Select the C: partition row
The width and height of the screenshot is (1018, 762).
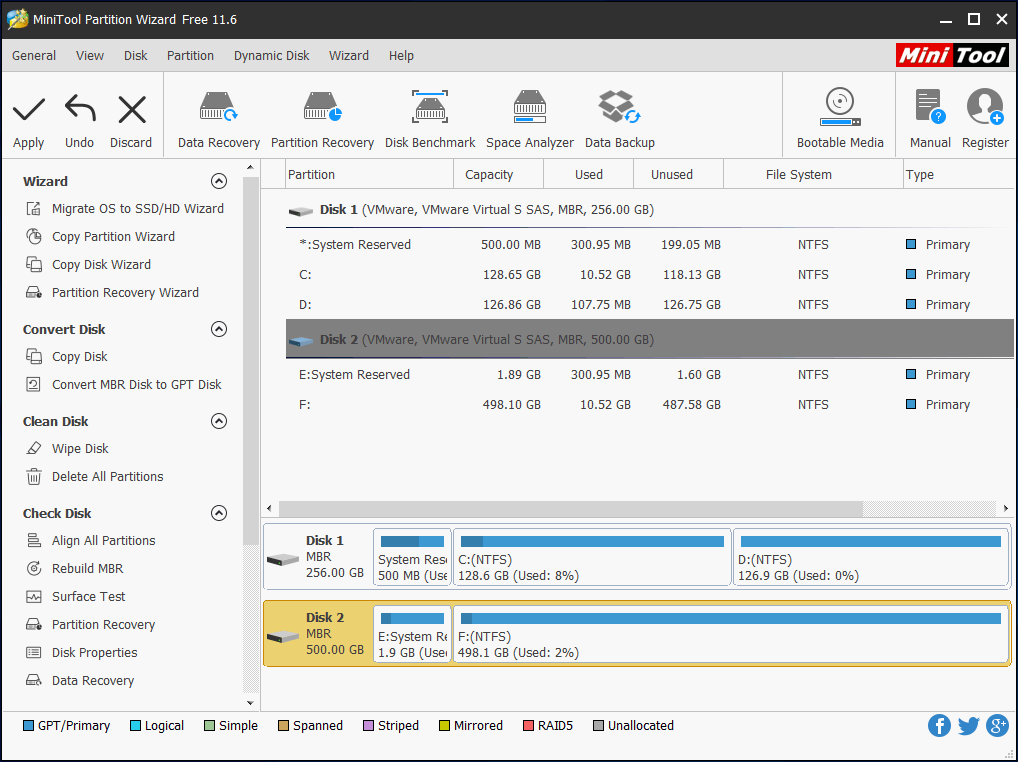(x=649, y=275)
